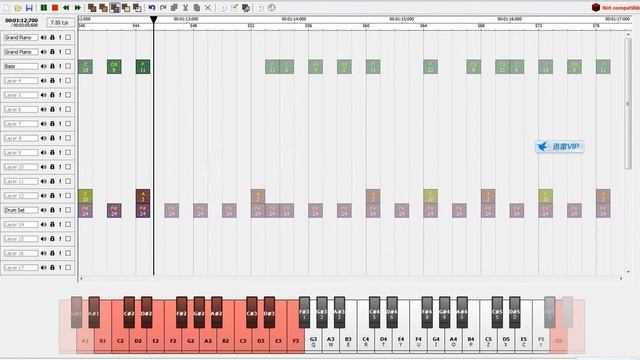This screenshot has height=360, width=640.
Task: Open a song file from toolbar
Action: click(x=18, y=8)
